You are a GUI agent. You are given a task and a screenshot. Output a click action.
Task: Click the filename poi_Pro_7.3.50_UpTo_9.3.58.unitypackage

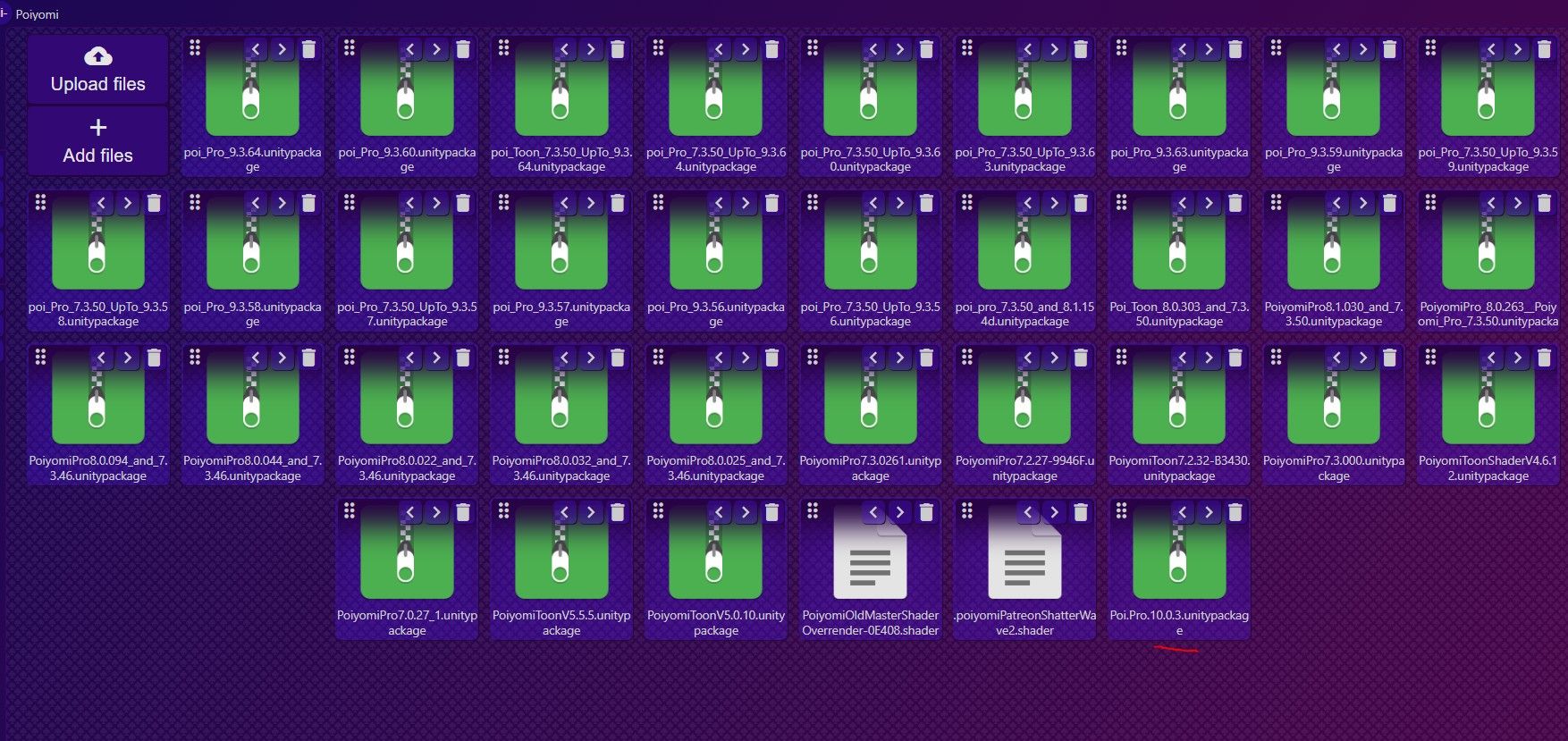tap(98, 314)
